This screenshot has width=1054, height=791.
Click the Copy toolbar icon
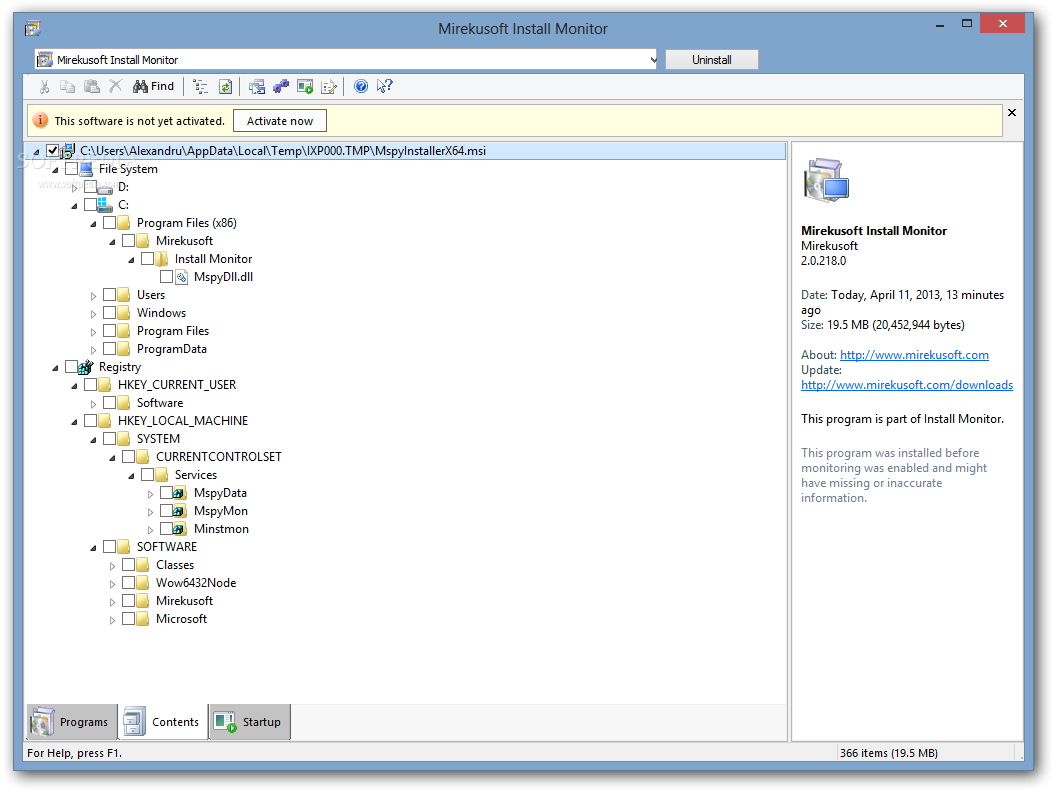[67, 87]
